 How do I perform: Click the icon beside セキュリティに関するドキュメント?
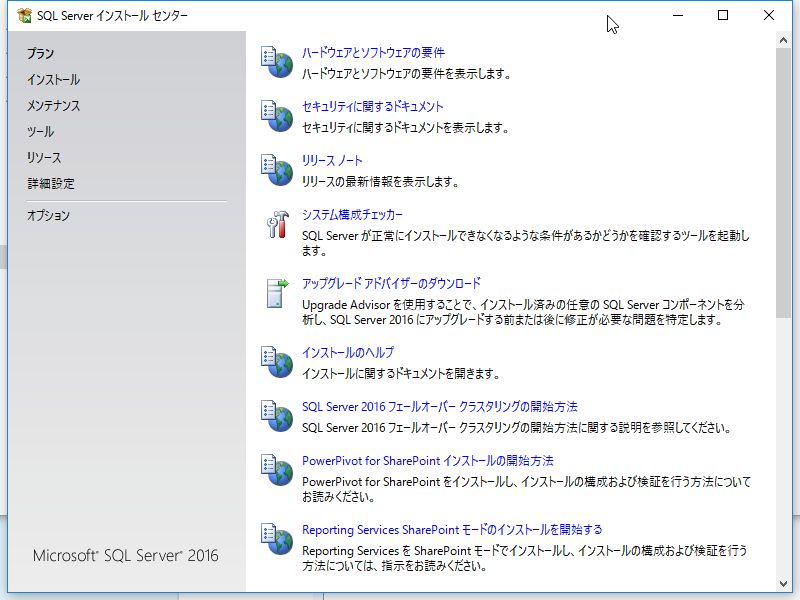[277, 116]
